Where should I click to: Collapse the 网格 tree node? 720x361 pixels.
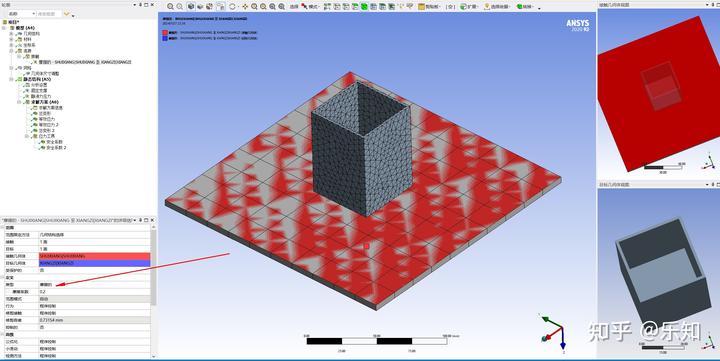[x=11, y=68]
